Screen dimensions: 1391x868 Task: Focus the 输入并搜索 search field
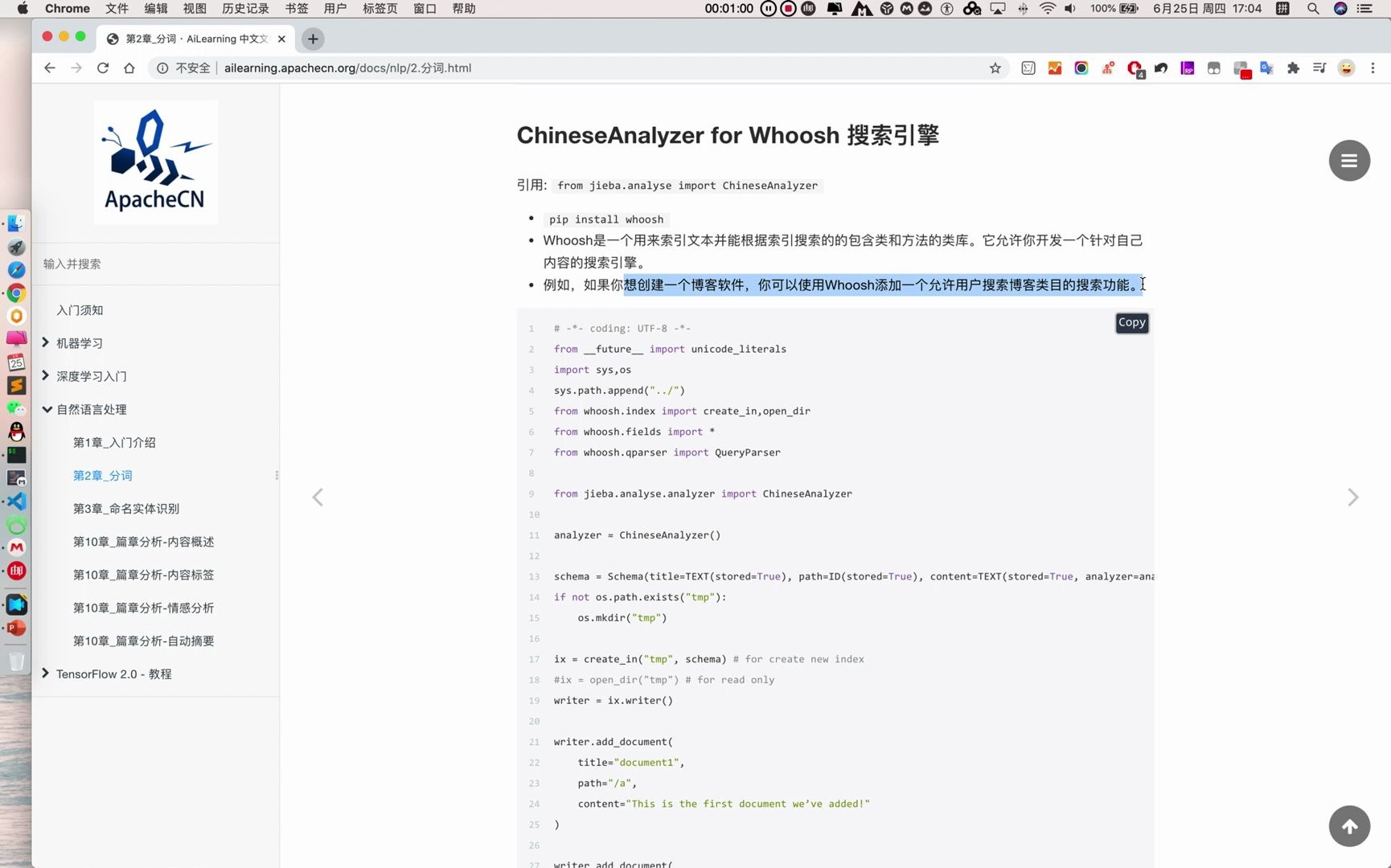point(156,264)
